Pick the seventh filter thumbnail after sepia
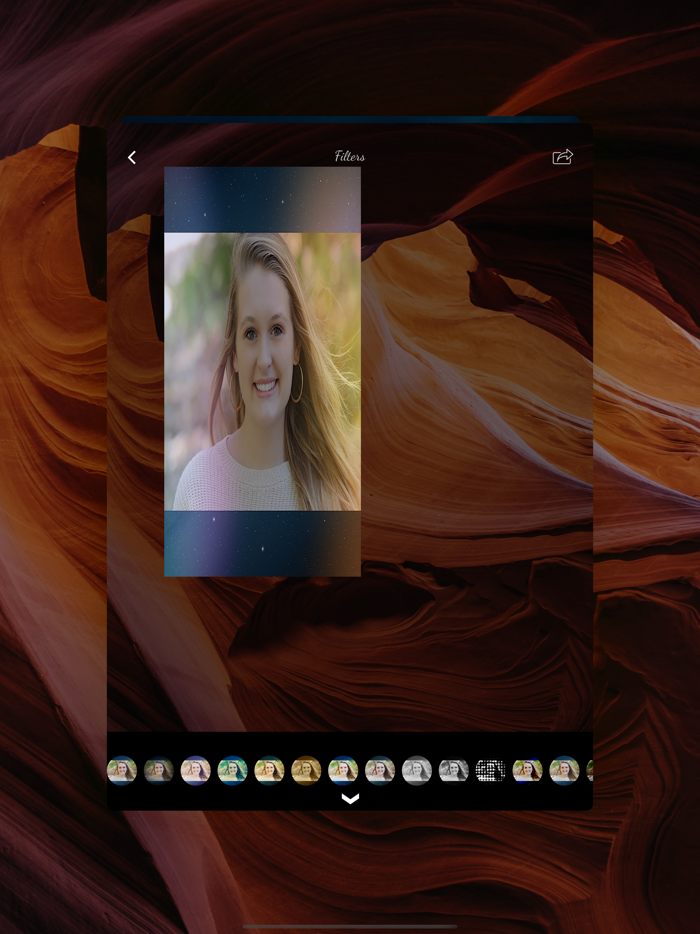 [x=343, y=770]
